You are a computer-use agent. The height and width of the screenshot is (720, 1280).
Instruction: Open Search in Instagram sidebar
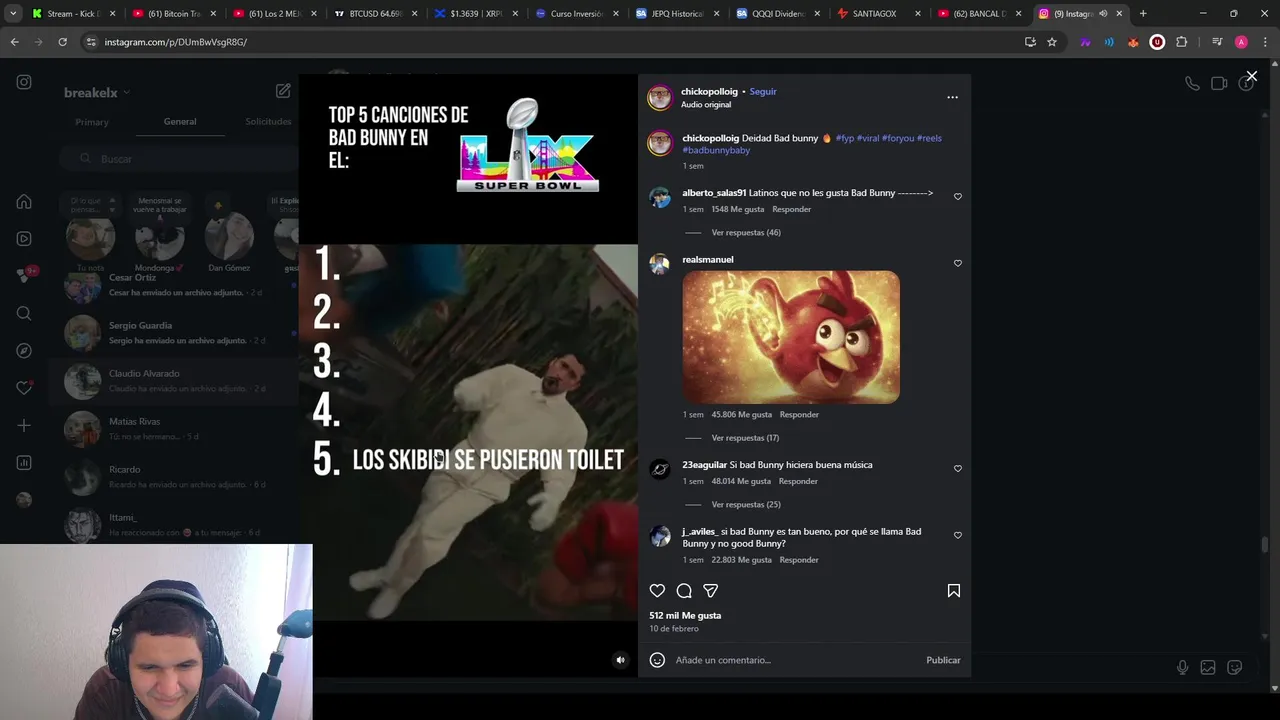pyautogui.click(x=24, y=314)
